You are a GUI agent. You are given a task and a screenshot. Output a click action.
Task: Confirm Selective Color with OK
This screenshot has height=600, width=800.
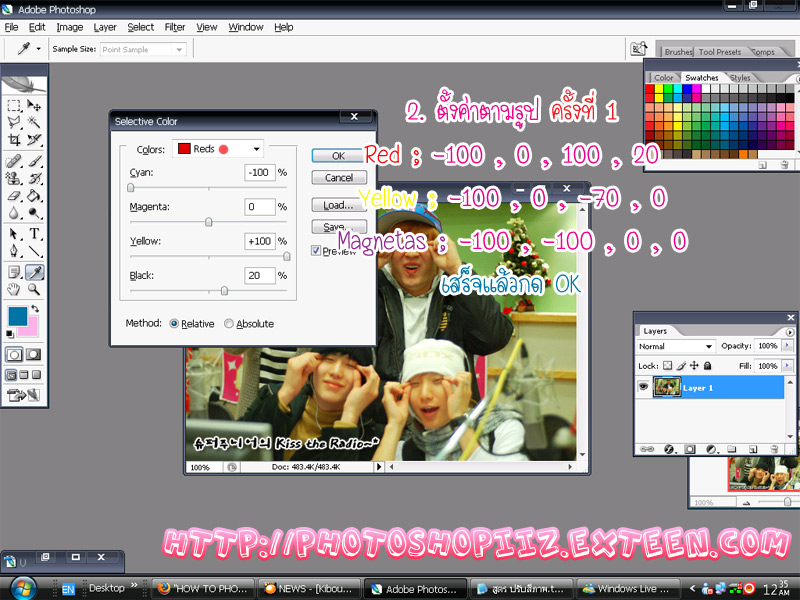pyautogui.click(x=339, y=156)
